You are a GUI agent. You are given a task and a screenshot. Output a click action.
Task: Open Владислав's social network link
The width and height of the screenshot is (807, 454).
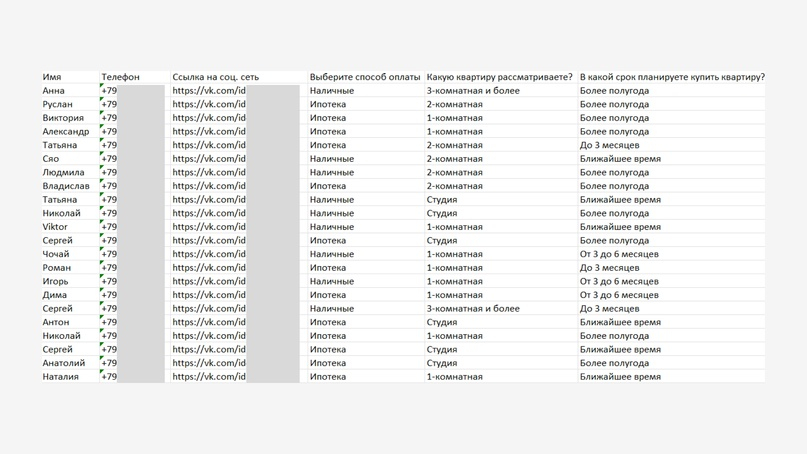click(x=209, y=186)
